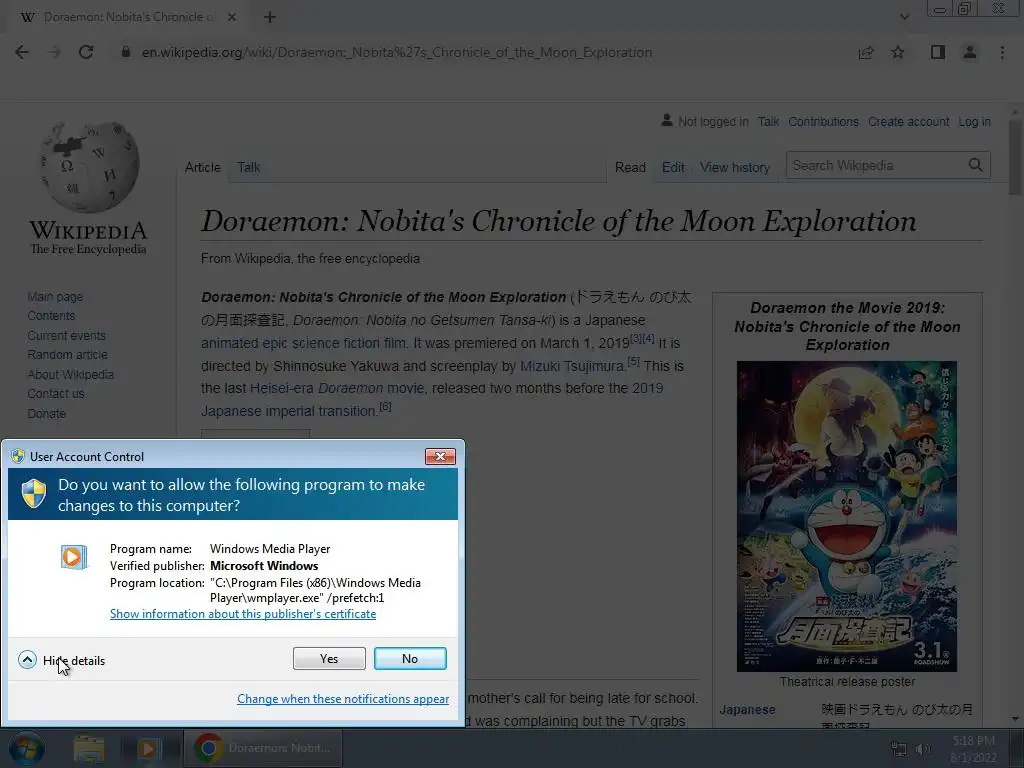
Task: Open Windows Media Player taskbar icon
Action: pyautogui.click(x=148, y=748)
